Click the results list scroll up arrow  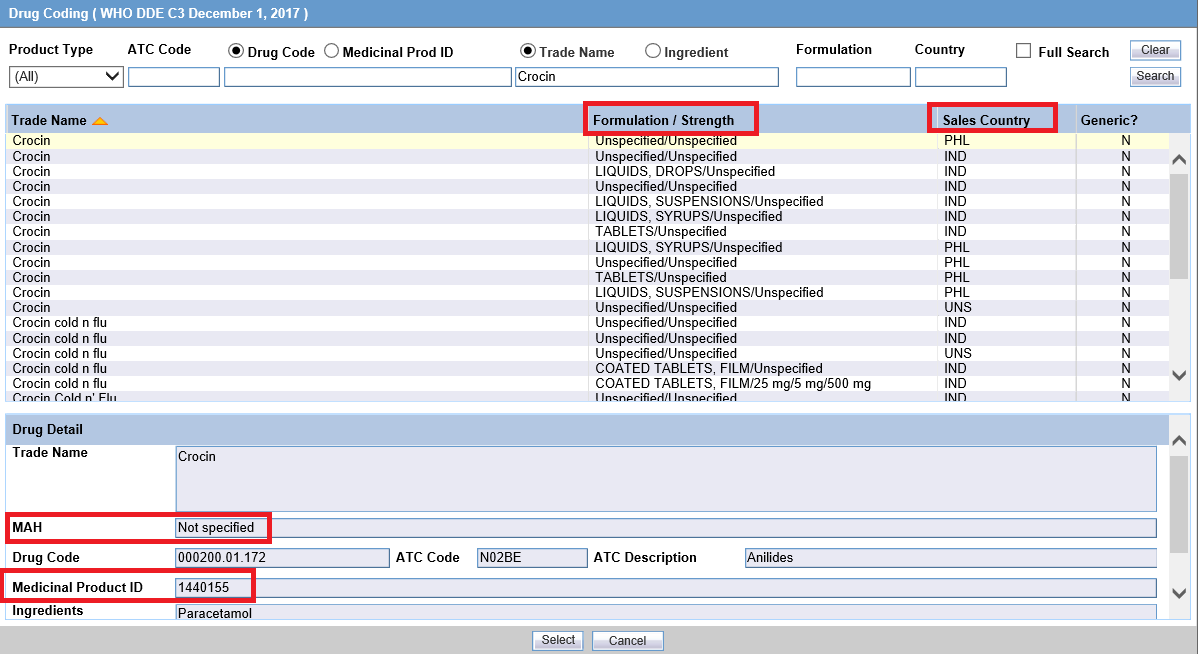[1179, 160]
